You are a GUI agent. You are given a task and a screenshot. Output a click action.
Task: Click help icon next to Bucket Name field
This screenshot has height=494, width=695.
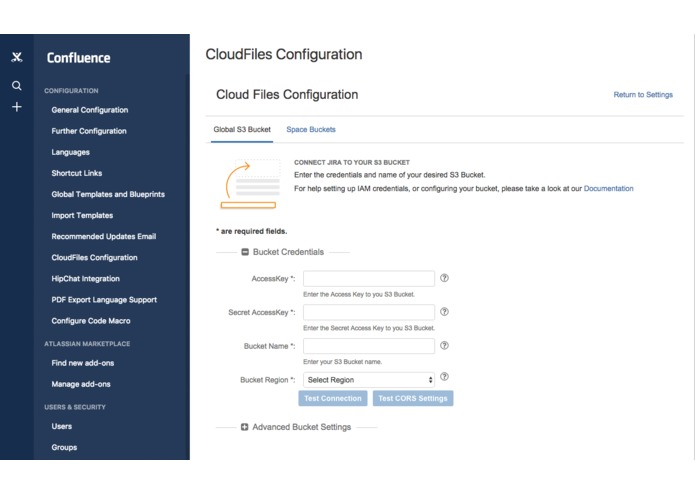(x=444, y=345)
